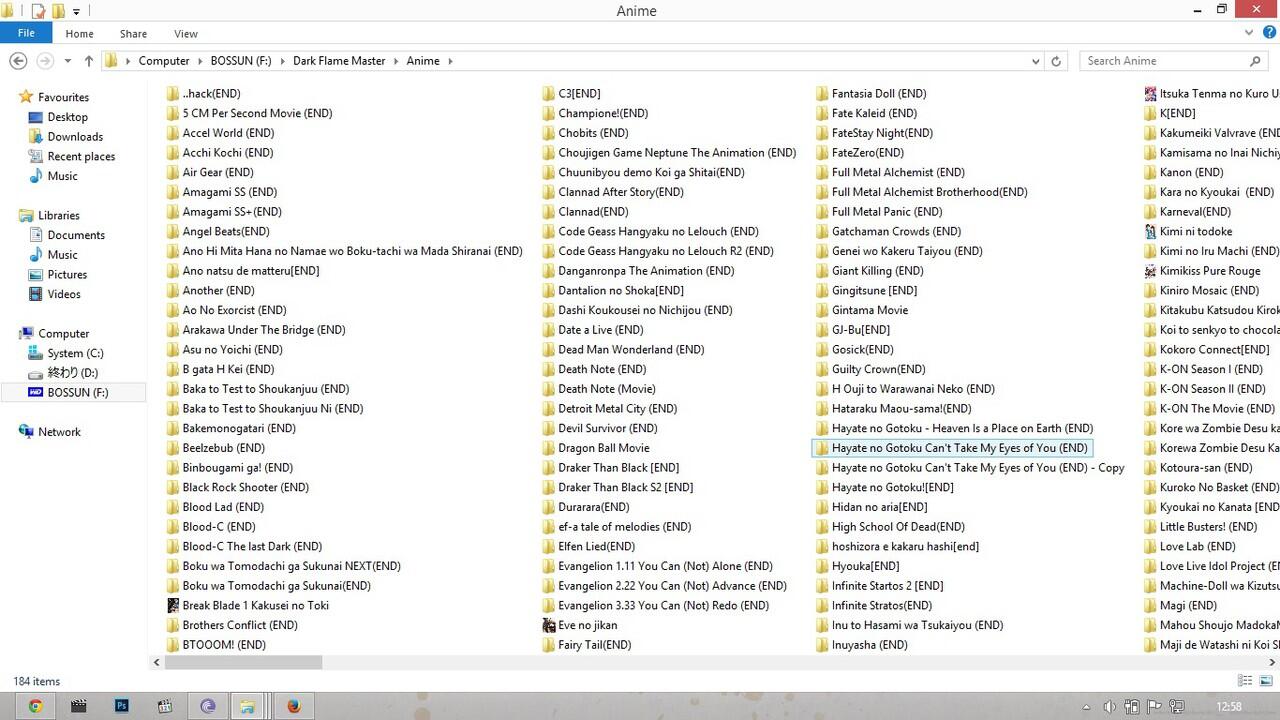Open dropdown arrow after Anime breadcrumb
The height and width of the screenshot is (720, 1280).
pos(450,61)
